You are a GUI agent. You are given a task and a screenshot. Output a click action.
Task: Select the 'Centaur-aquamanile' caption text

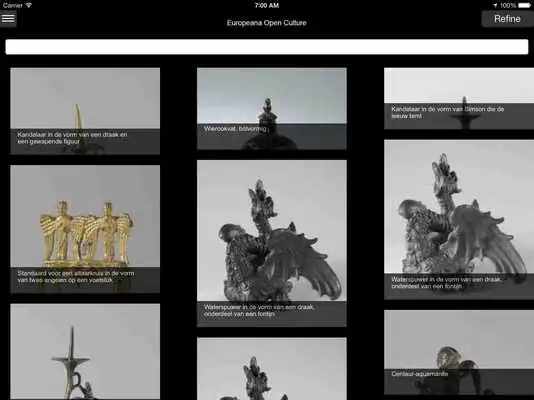tap(420, 374)
